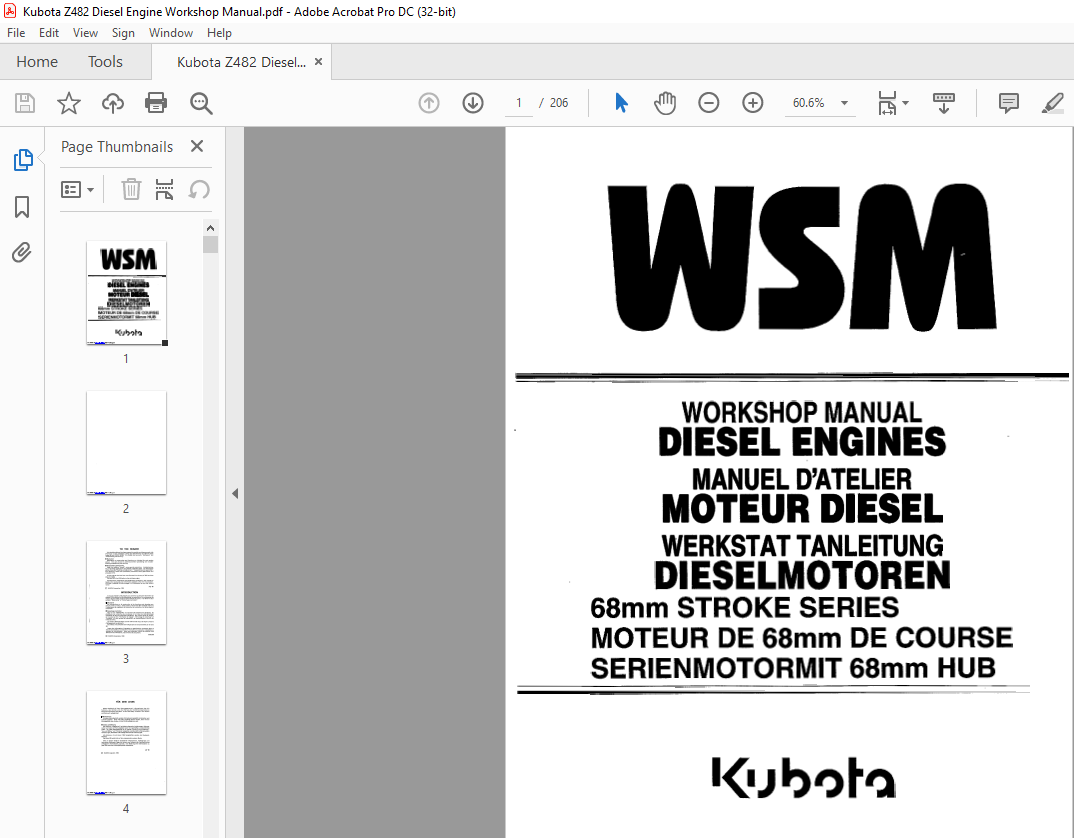1074x838 pixels.
Task: Add a comment with the sticky note tool
Action: coord(1008,103)
